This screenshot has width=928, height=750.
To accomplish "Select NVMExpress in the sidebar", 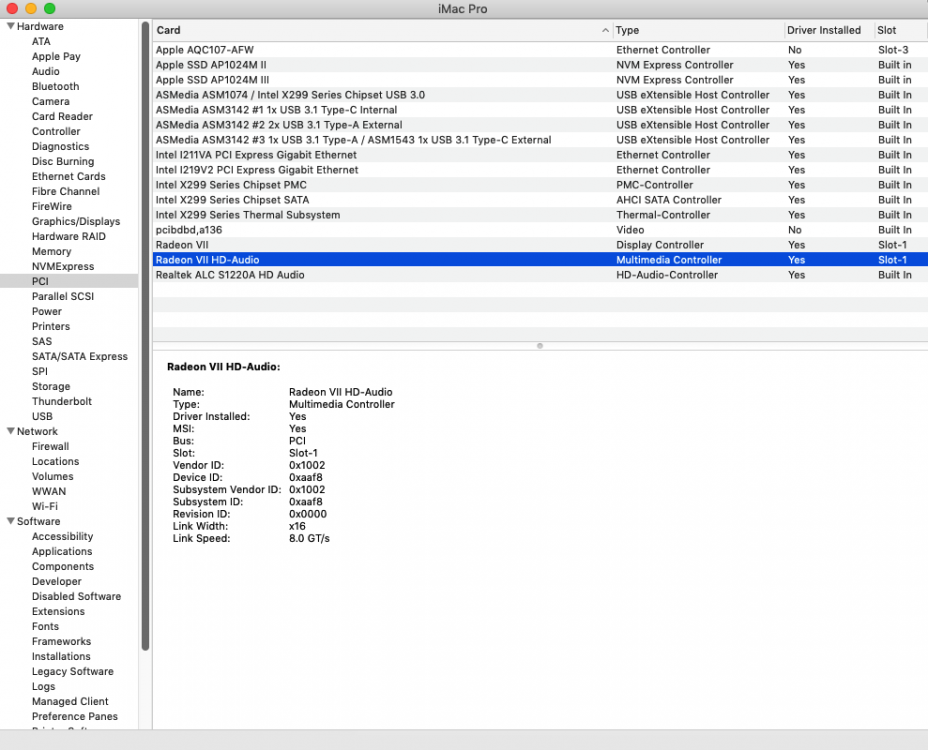I will (x=63, y=266).
